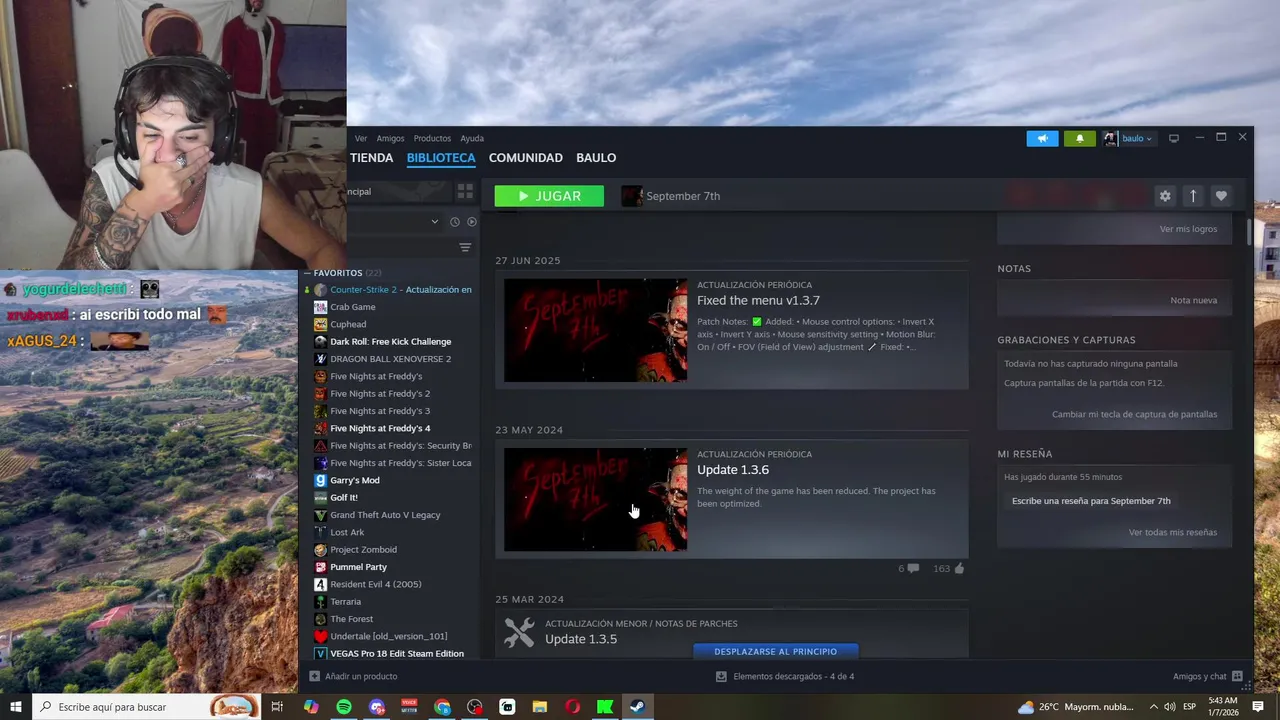Click Escribe una reseña para September 7th

(x=1091, y=501)
